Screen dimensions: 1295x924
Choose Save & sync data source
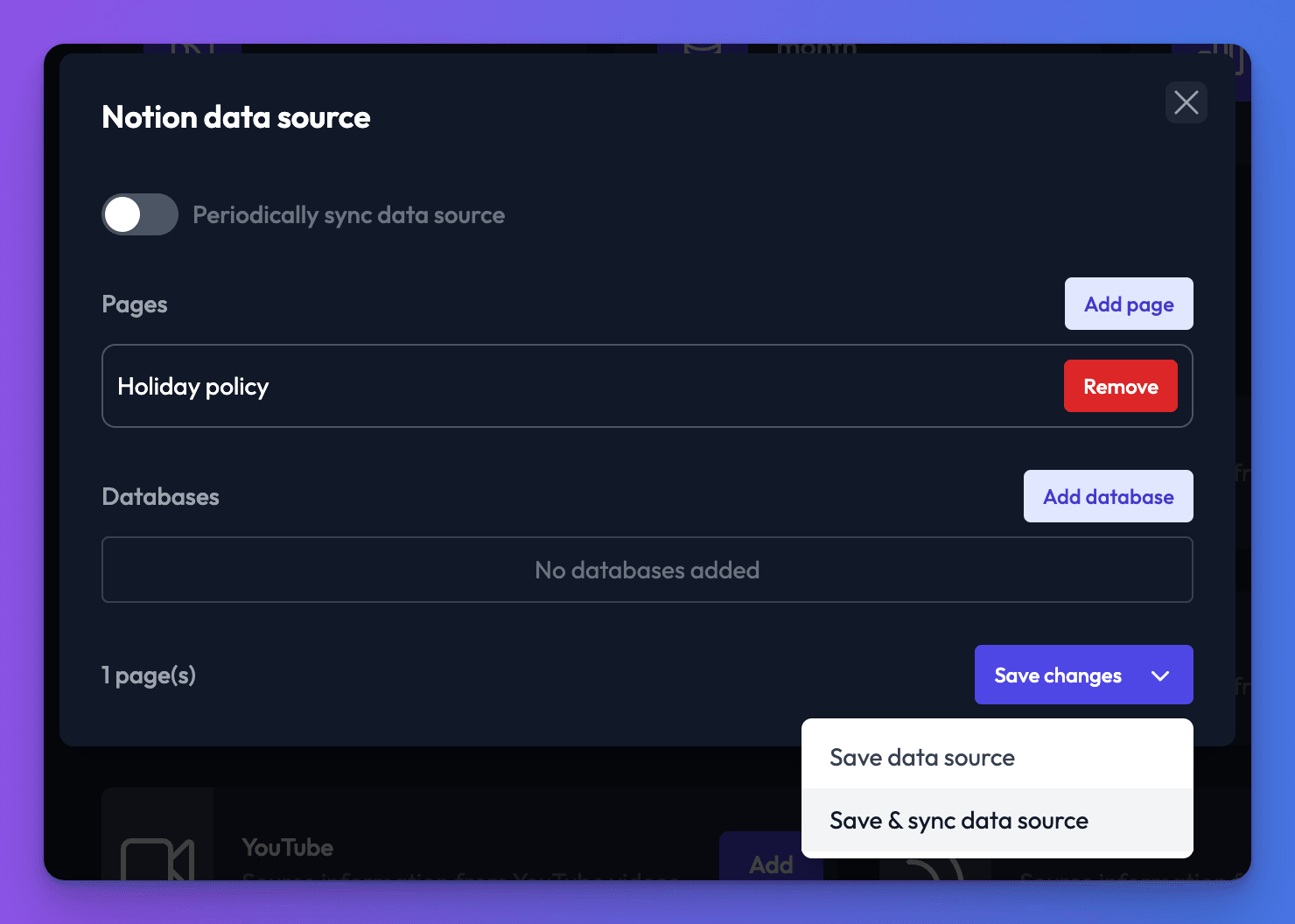point(997,820)
